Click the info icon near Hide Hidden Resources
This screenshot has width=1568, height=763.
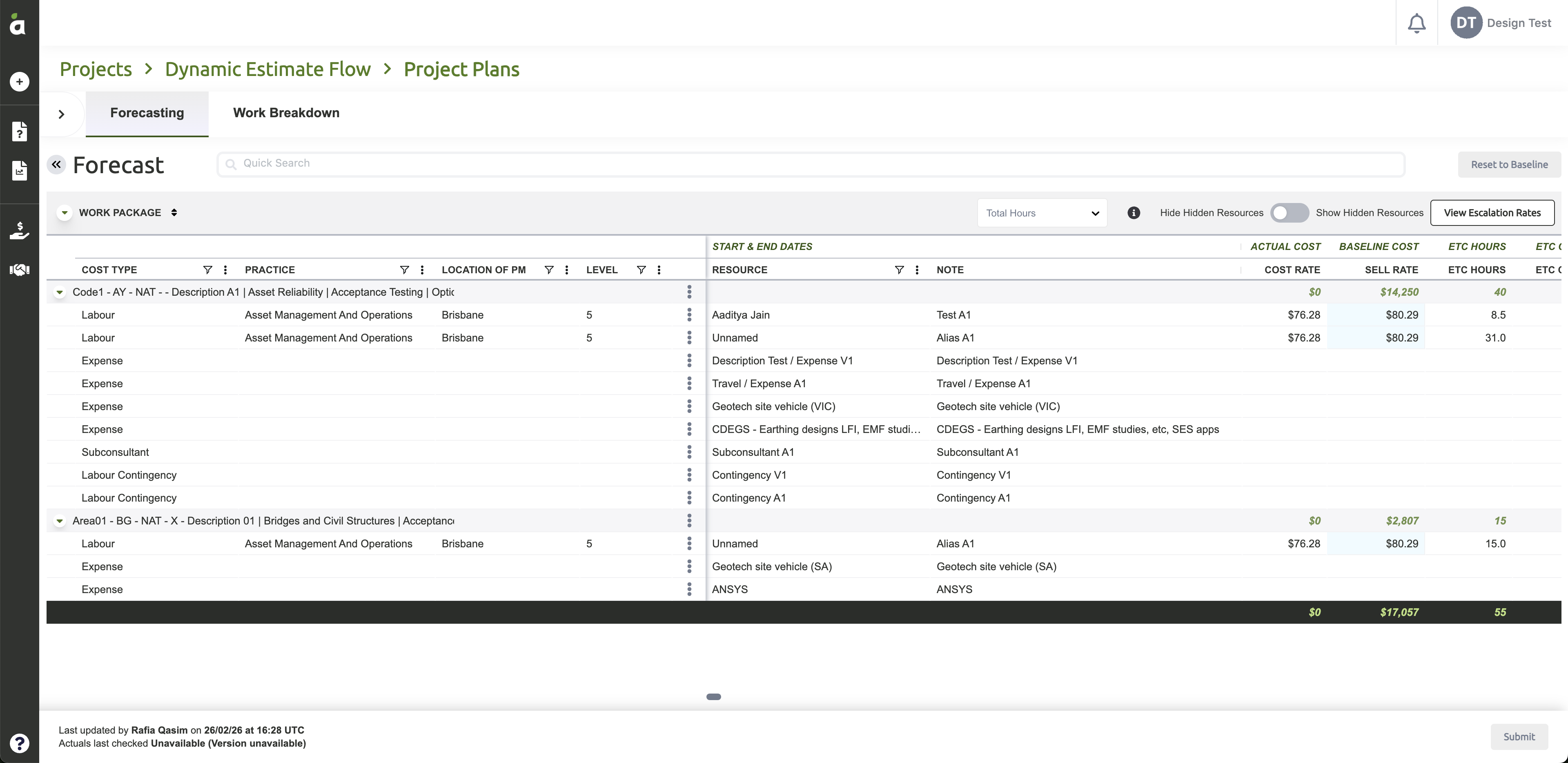[1134, 212]
